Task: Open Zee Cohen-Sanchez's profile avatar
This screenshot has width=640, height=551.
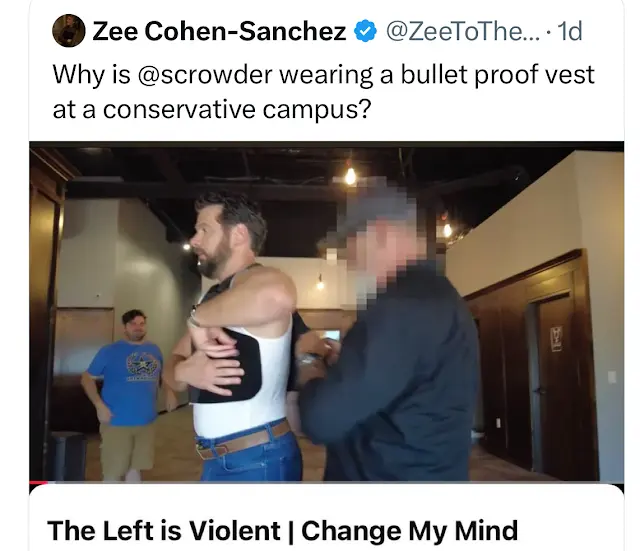Action: pos(69,31)
